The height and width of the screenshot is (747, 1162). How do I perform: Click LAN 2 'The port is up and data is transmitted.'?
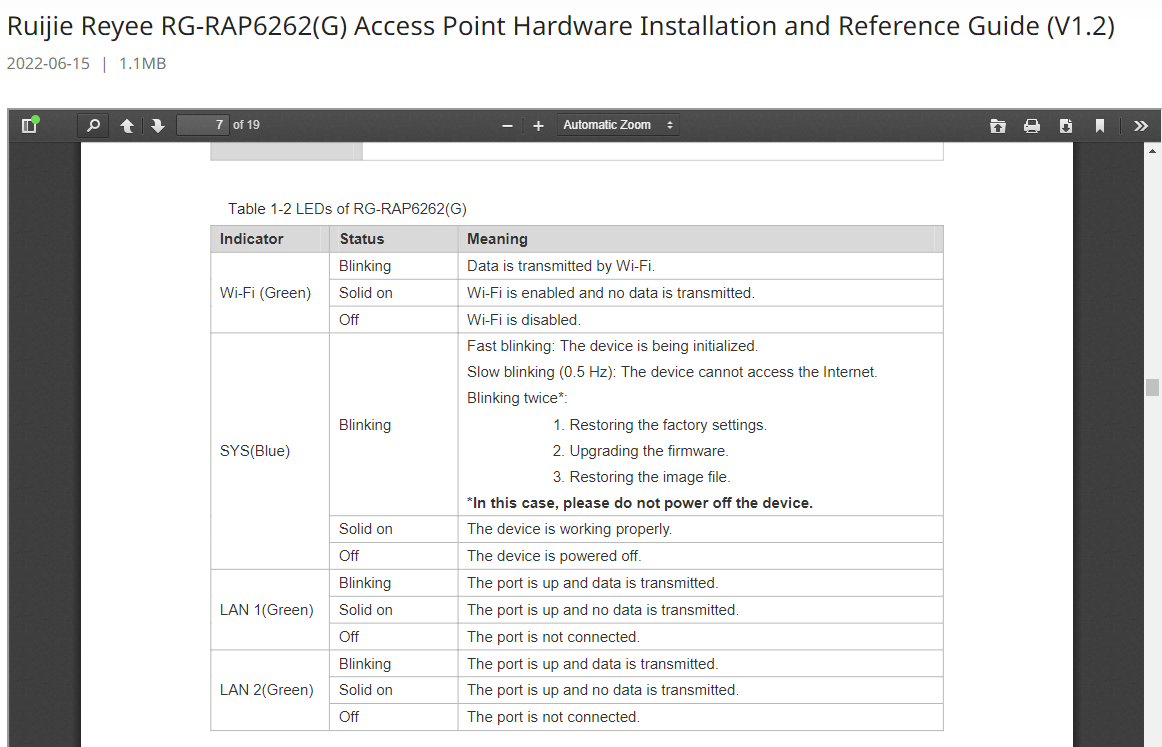[x=592, y=664]
